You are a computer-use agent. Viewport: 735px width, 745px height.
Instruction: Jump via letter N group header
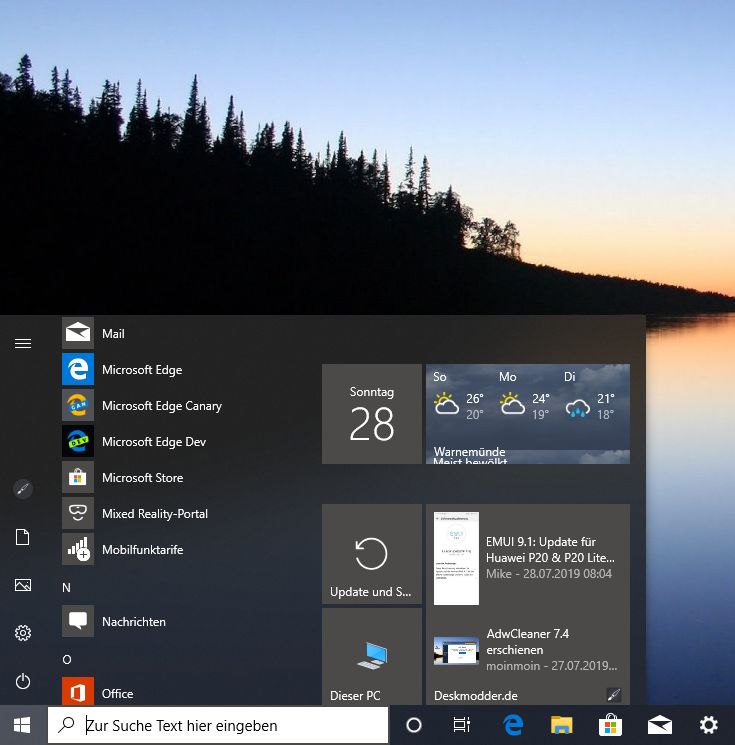click(x=67, y=588)
